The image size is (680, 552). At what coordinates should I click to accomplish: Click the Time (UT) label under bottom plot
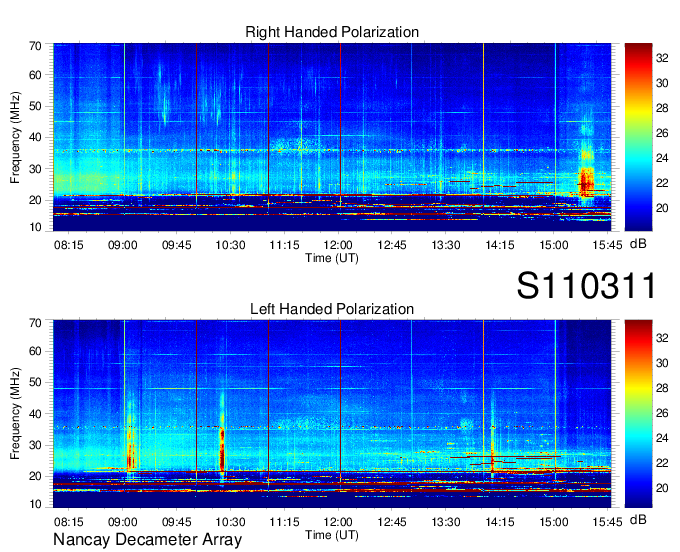pos(332,535)
